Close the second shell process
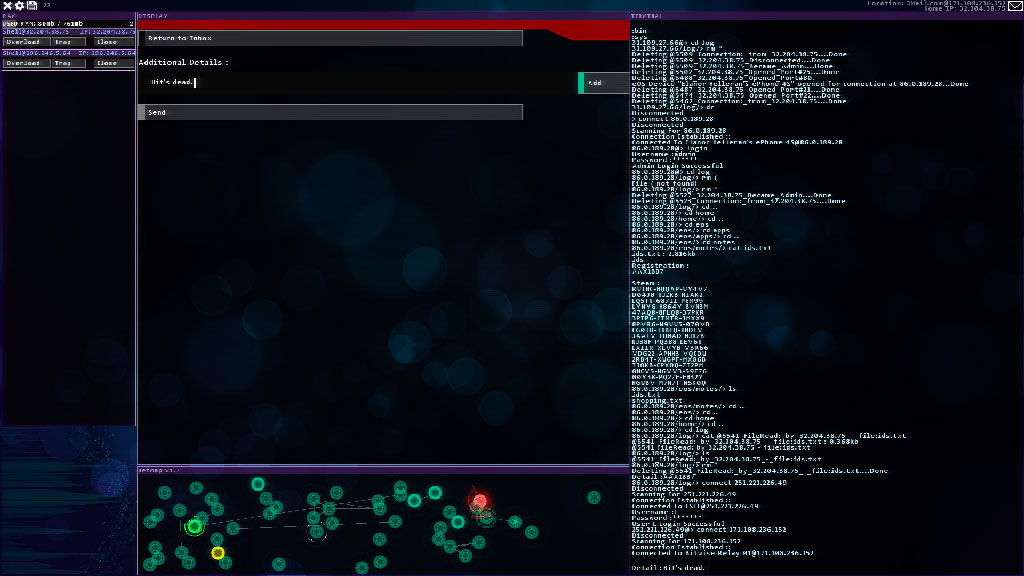This screenshot has width=1024, height=576. click(107, 63)
